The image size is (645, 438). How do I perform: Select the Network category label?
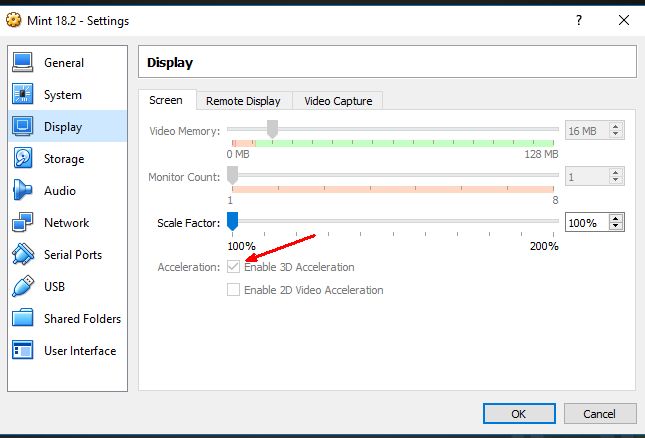point(67,222)
